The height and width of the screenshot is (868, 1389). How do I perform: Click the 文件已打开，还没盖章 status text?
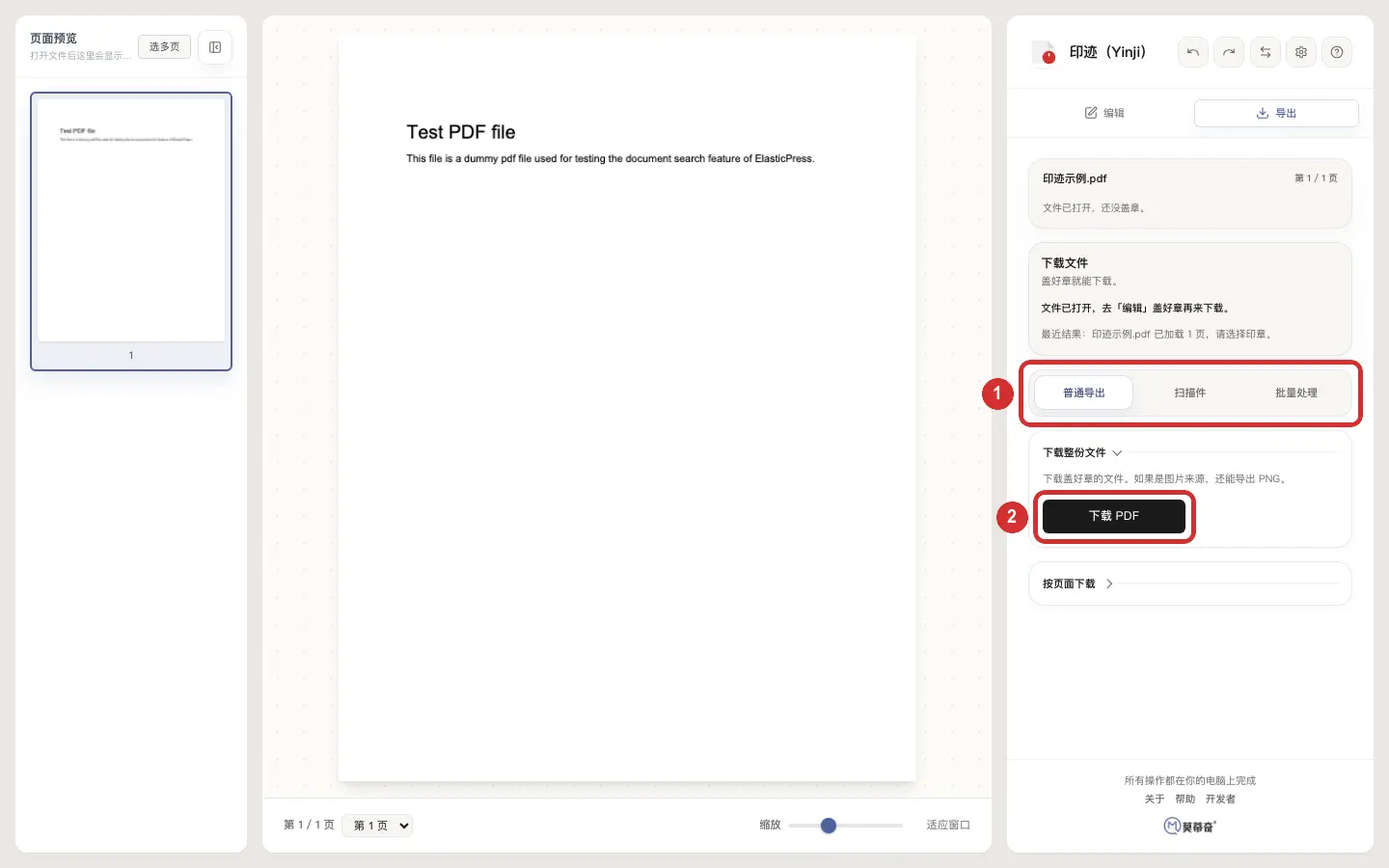click(x=1095, y=207)
